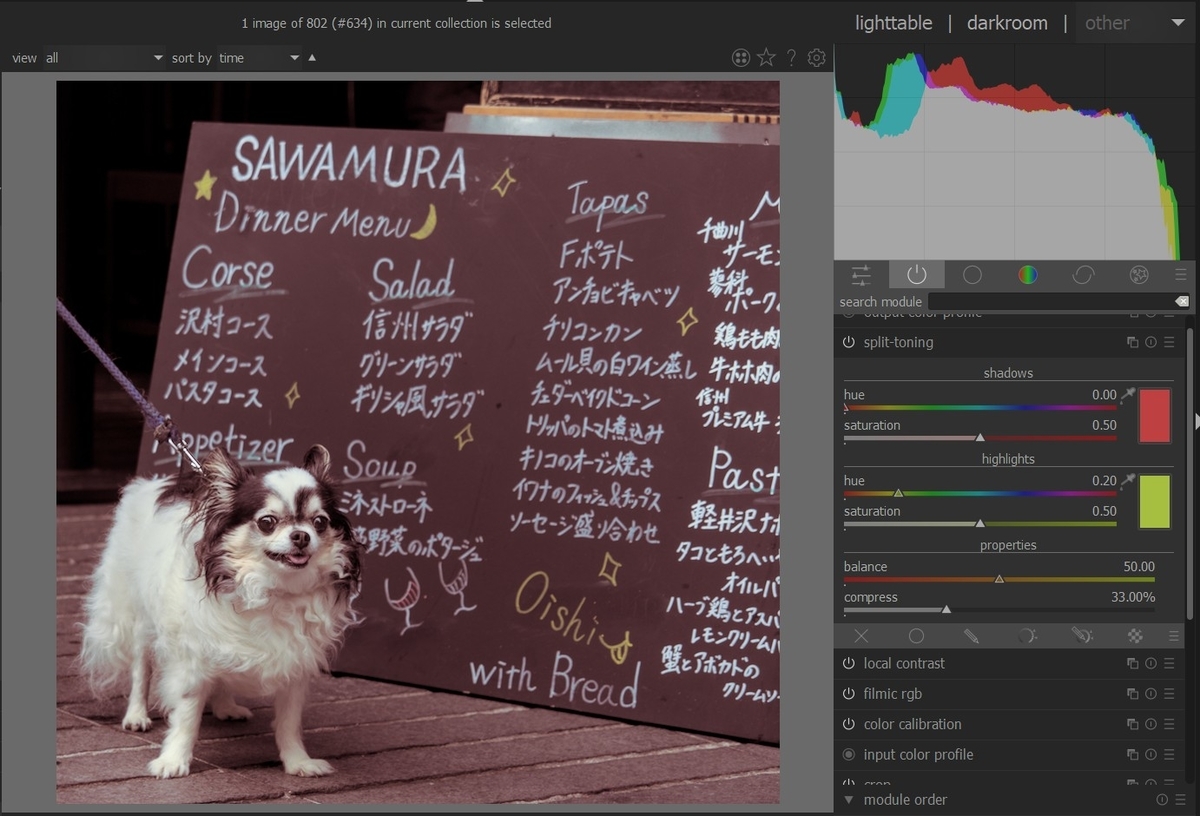This screenshot has height=816, width=1200.
Task: Select raster mask checkerboard icon
Action: 1136,636
